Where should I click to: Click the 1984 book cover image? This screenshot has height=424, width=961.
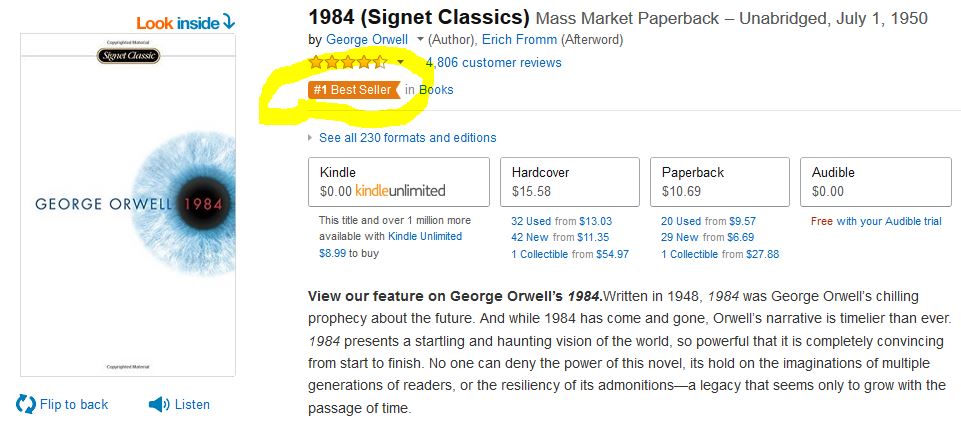click(x=127, y=205)
